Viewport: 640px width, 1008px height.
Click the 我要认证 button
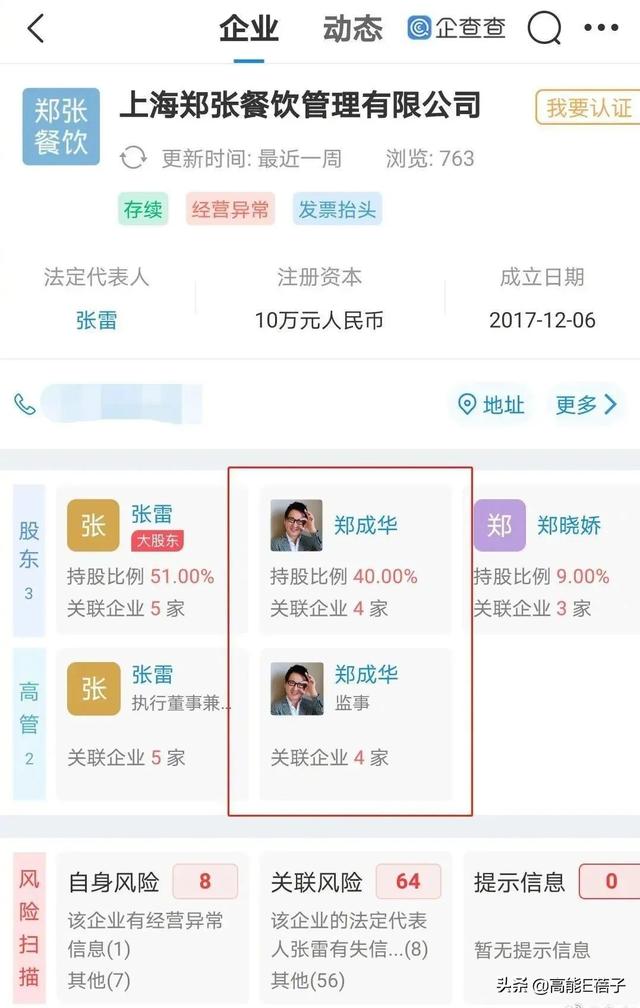click(x=587, y=107)
